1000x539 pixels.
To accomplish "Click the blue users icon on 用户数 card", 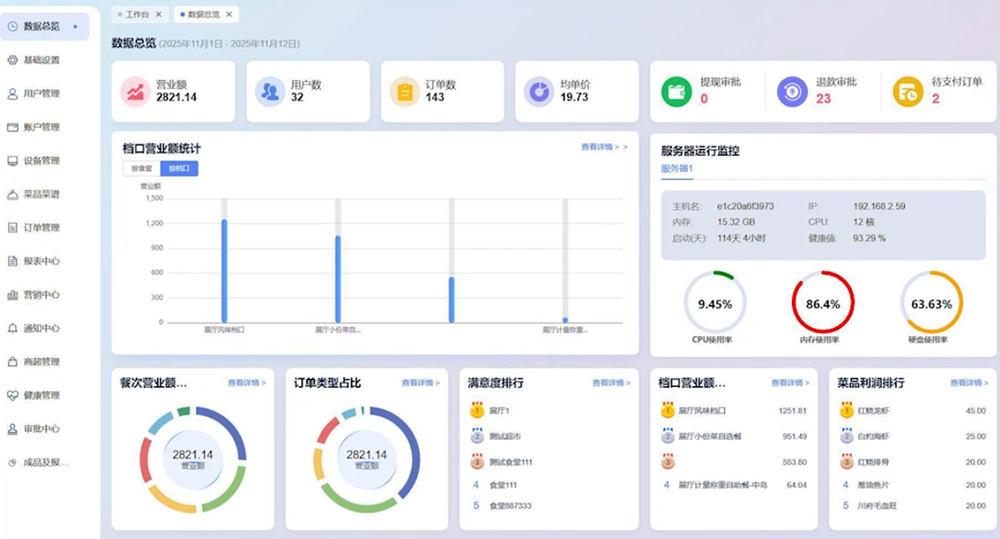I will pyautogui.click(x=270, y=91).
